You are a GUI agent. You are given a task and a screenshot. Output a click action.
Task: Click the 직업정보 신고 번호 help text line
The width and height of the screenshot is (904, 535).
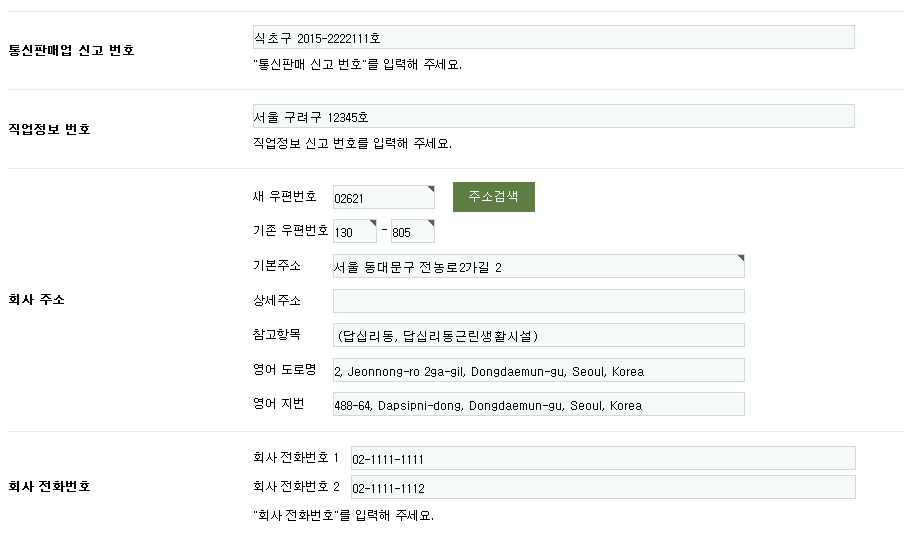tap(352, 143)
